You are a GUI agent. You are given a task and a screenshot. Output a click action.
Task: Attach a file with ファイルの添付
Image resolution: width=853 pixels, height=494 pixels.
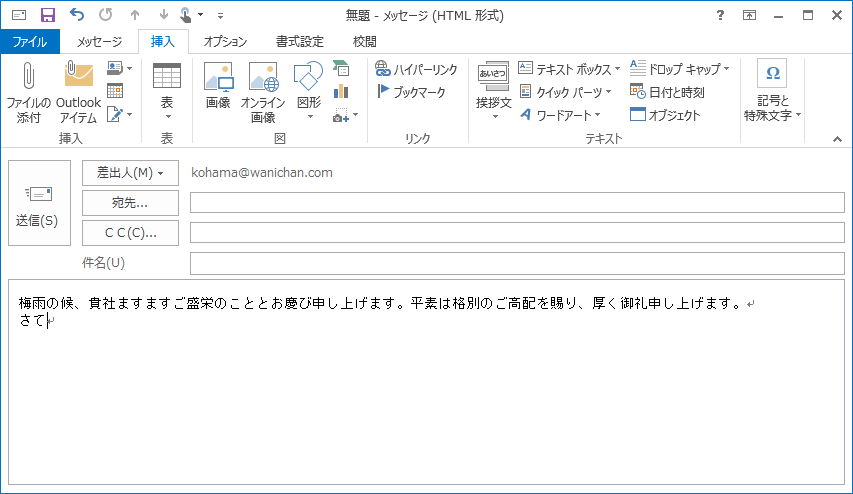(x=28, y=92)
